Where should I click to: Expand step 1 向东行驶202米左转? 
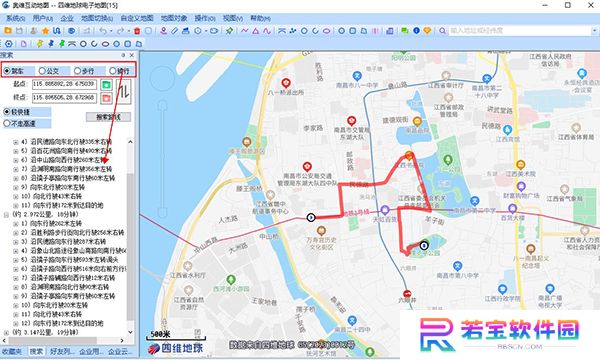coord(16,224)
